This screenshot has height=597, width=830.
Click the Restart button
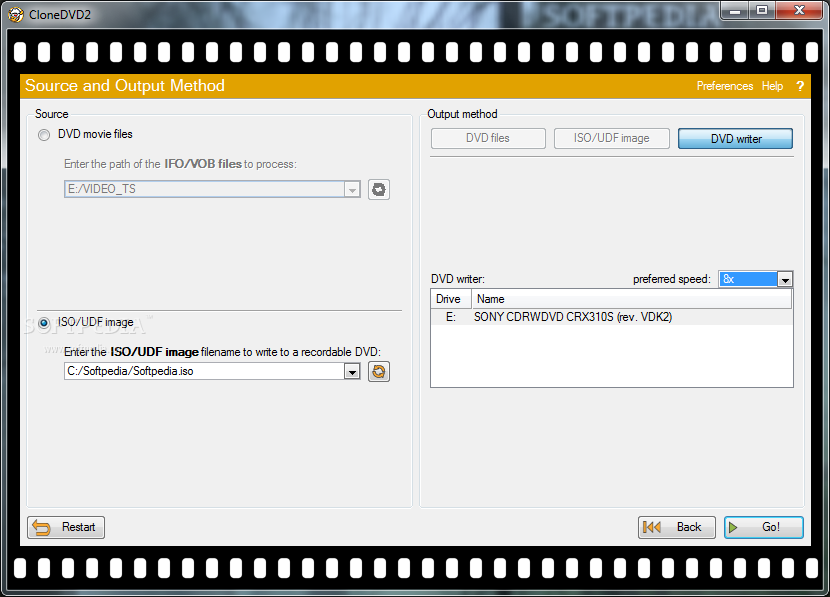pyautogui.click(x=66, y=527)
